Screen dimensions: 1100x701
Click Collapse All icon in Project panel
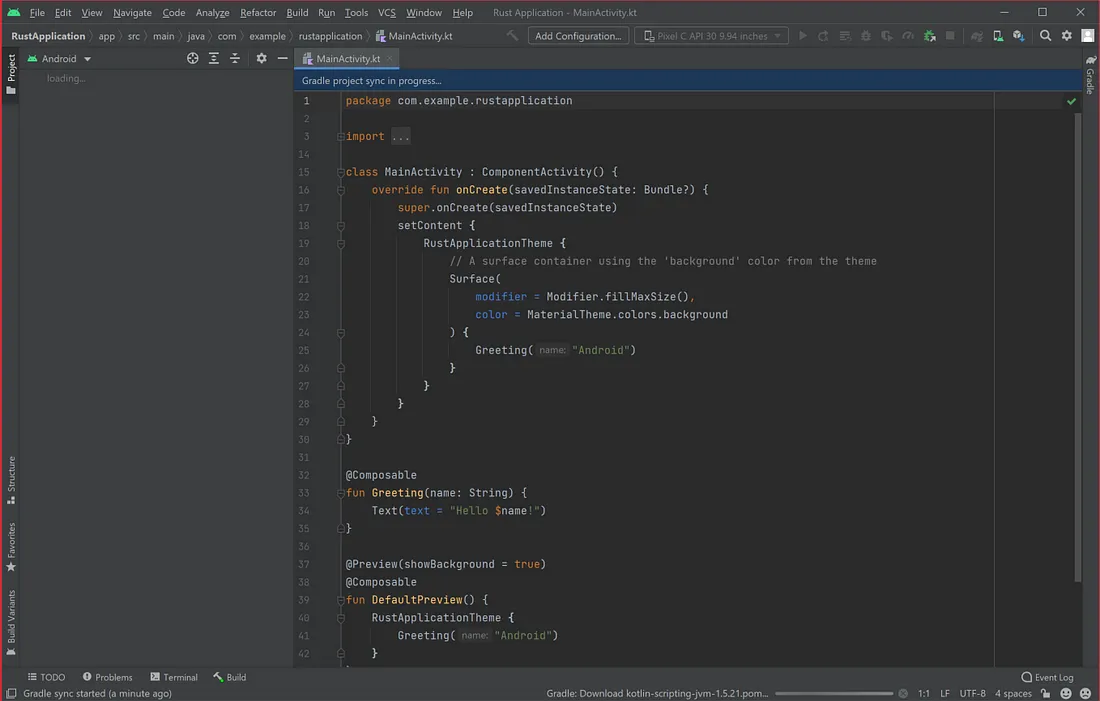(x=234, y=58)
